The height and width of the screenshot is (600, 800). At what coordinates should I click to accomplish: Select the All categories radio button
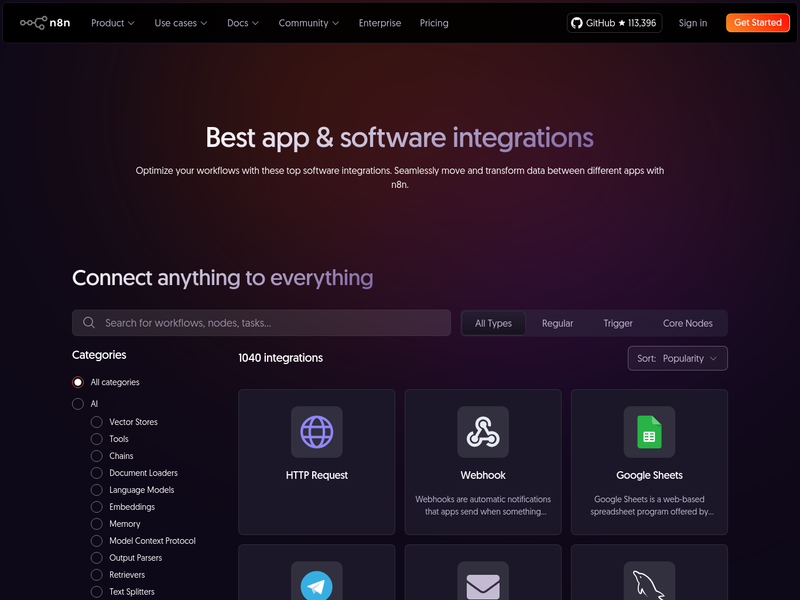78,382
